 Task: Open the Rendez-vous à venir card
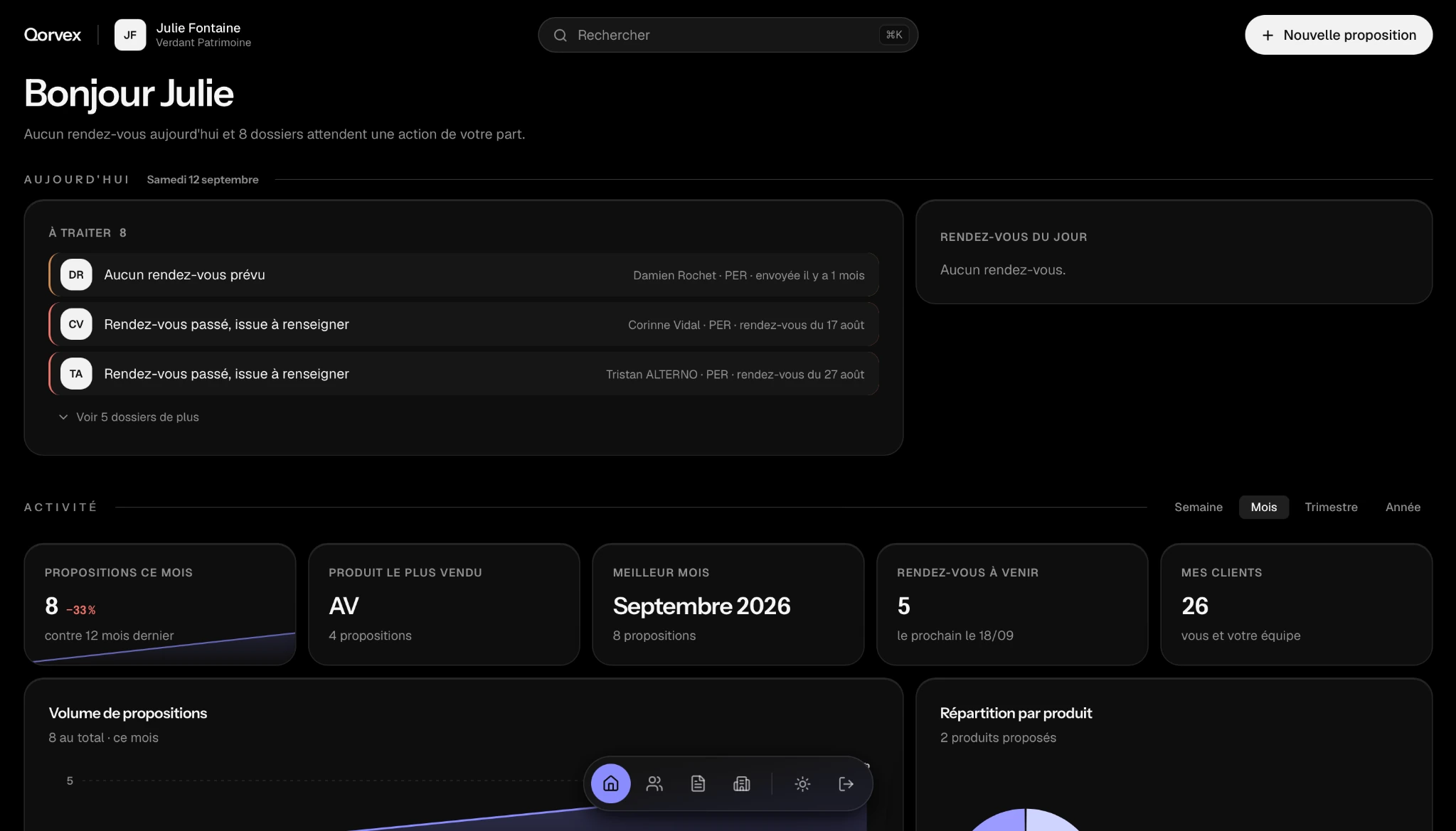(1012, 604)
